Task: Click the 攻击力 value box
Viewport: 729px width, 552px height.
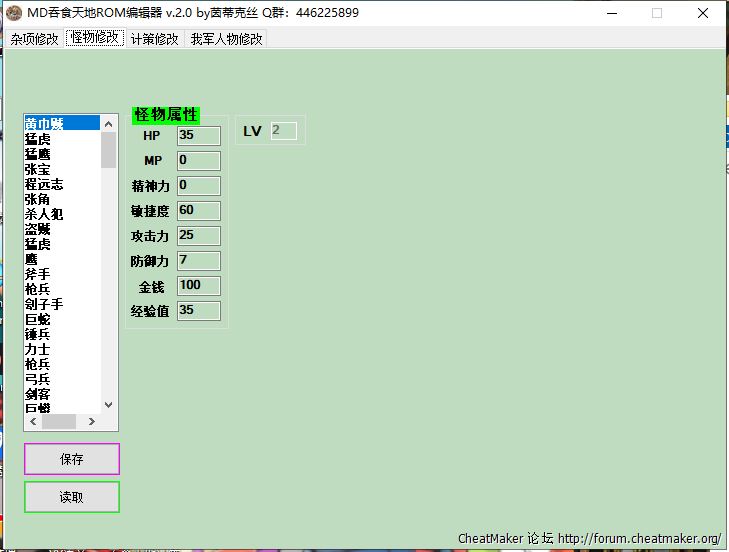Action: pos(198,235)
